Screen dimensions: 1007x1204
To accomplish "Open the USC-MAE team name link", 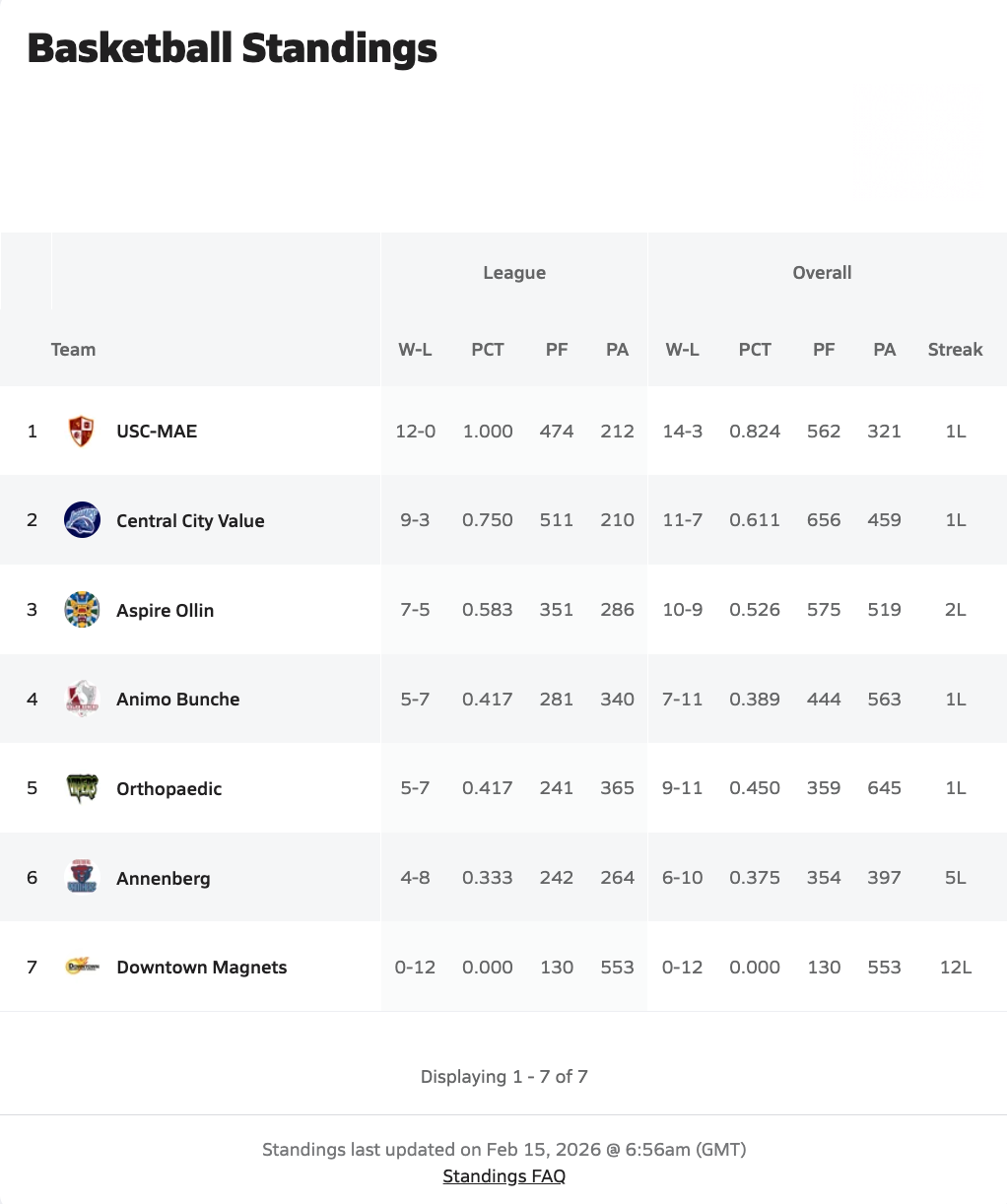I will click(157, 431).
